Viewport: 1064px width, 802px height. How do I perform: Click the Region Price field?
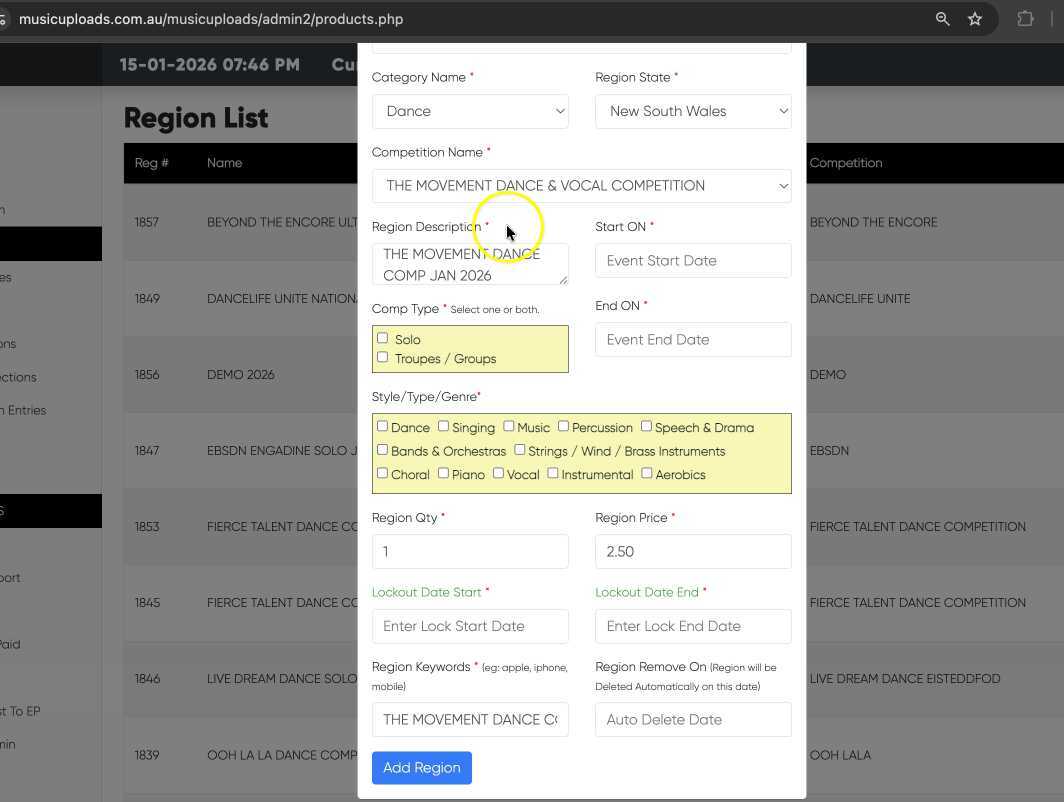(694, 552)
